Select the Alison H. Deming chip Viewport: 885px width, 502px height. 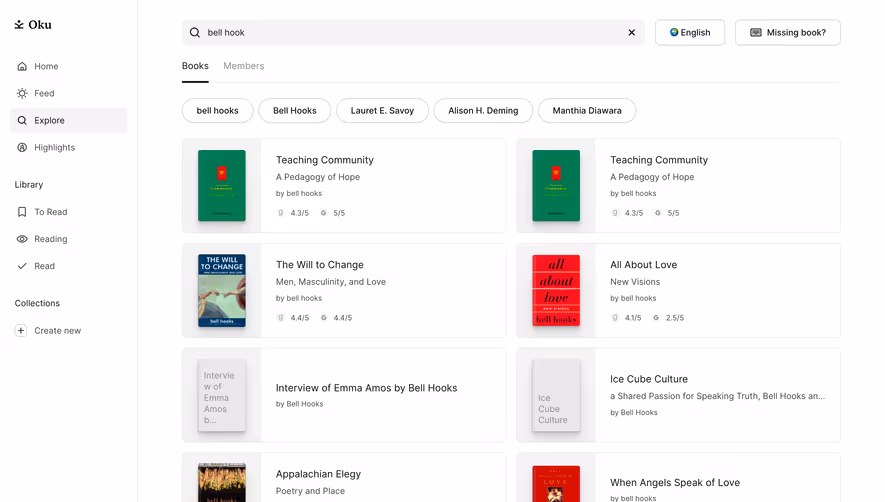click(483, 111)
